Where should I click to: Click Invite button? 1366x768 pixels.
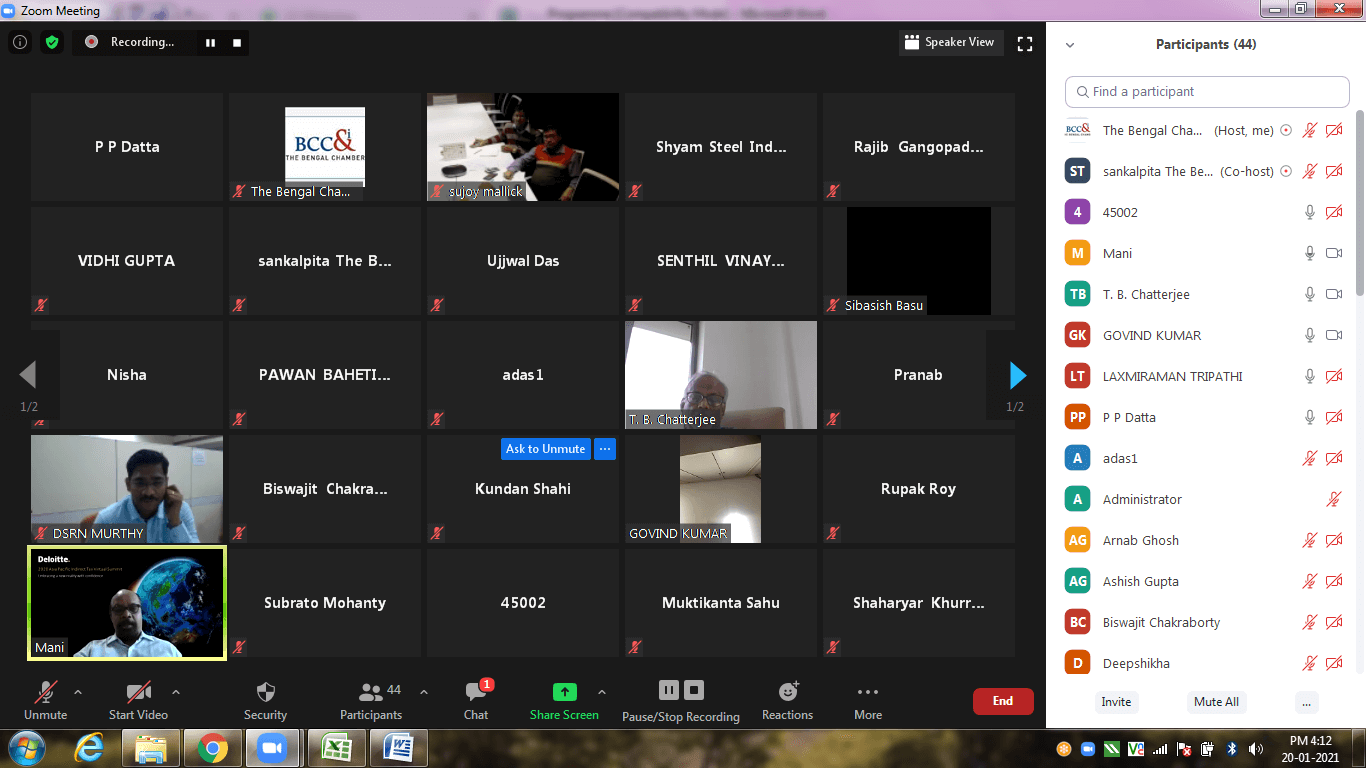coord(1116,702)
